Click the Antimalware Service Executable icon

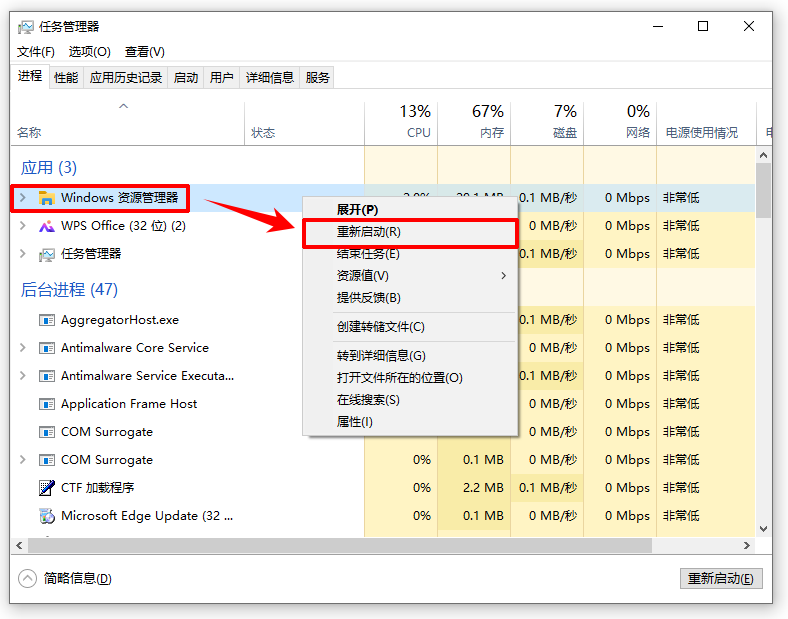[x=47, y=376]
